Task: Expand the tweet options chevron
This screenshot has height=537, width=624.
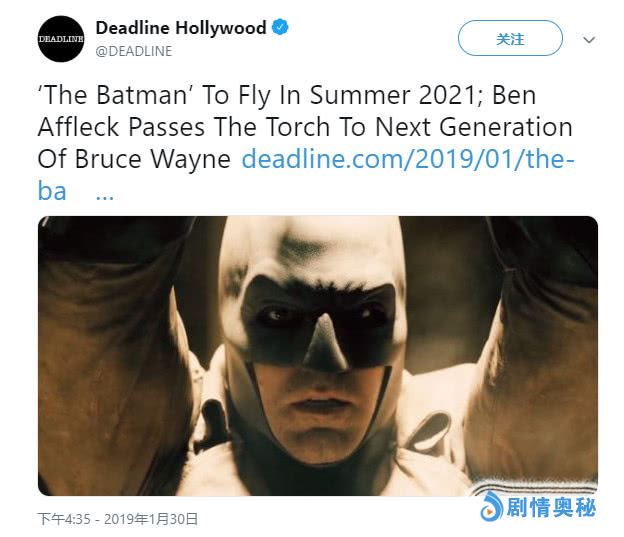Action: tap(589, 40)
